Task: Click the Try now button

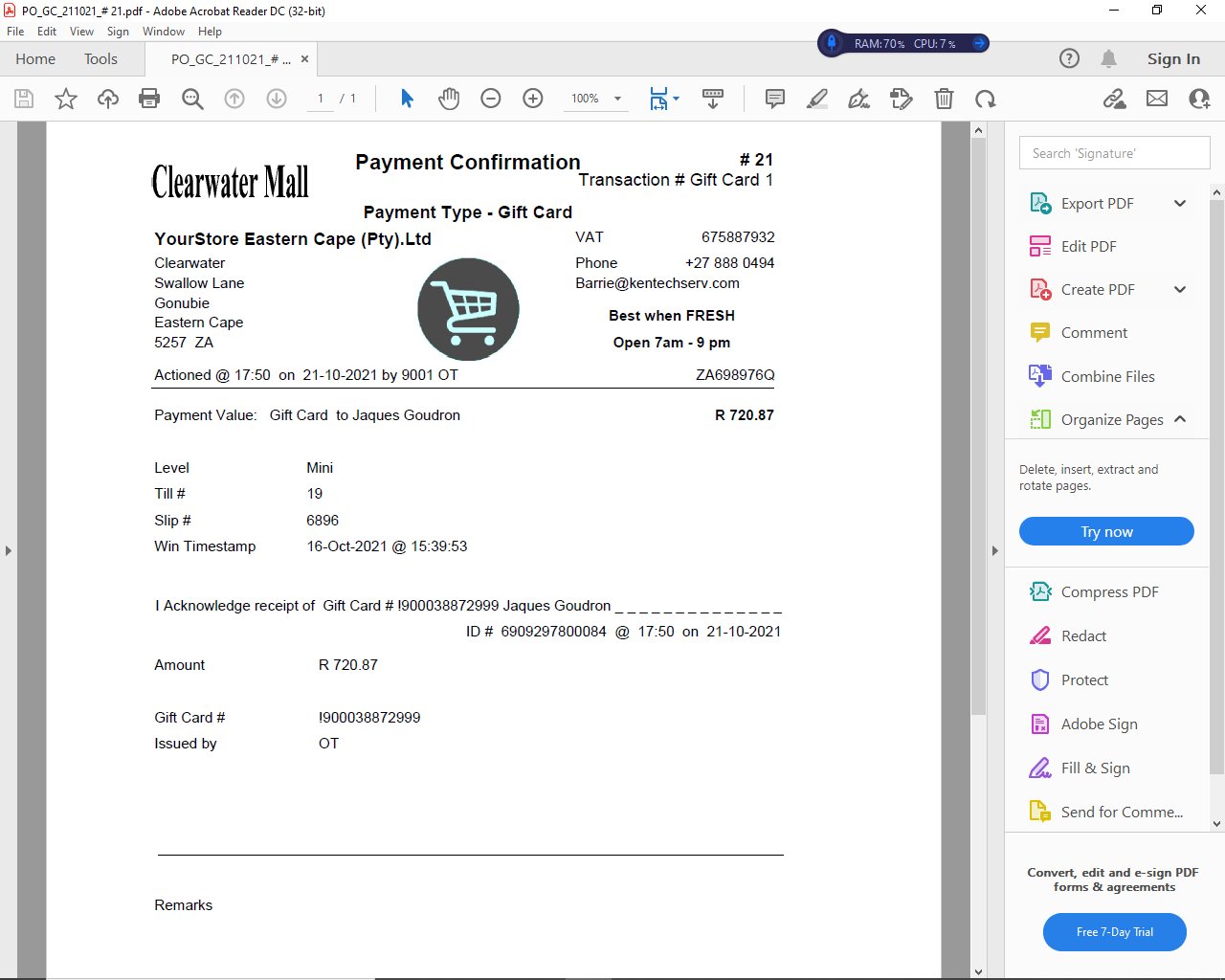Action: coord(1106,531)
